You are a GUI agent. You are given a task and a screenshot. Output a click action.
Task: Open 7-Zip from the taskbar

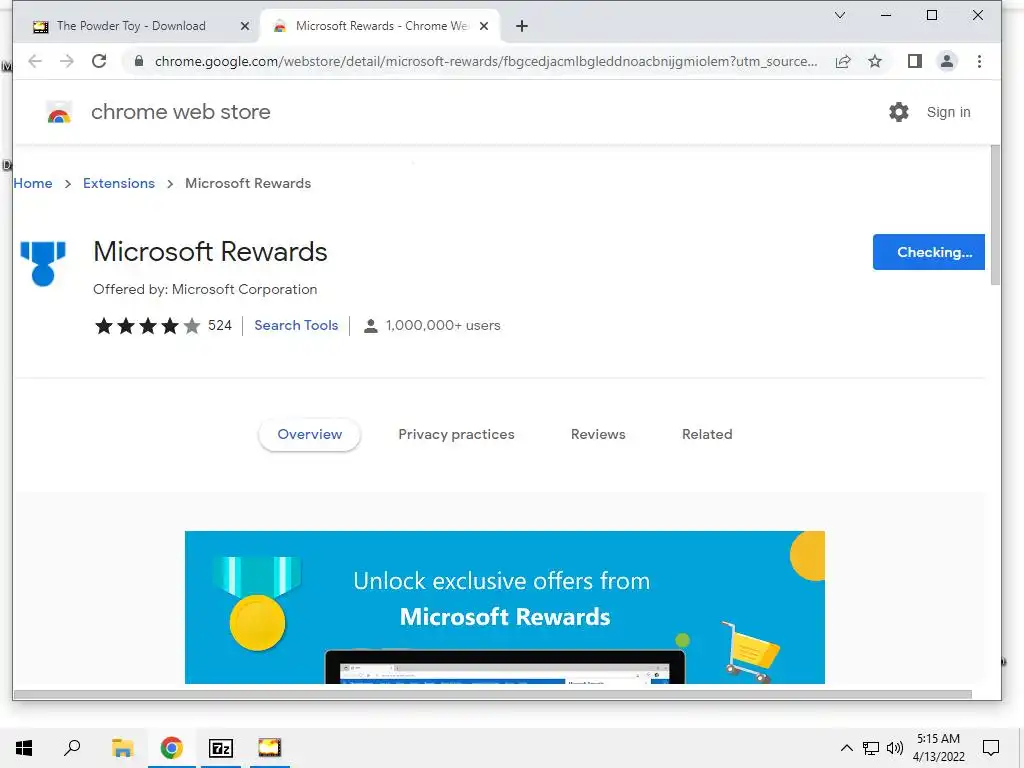pyautogui.click(x=221, y=748)
